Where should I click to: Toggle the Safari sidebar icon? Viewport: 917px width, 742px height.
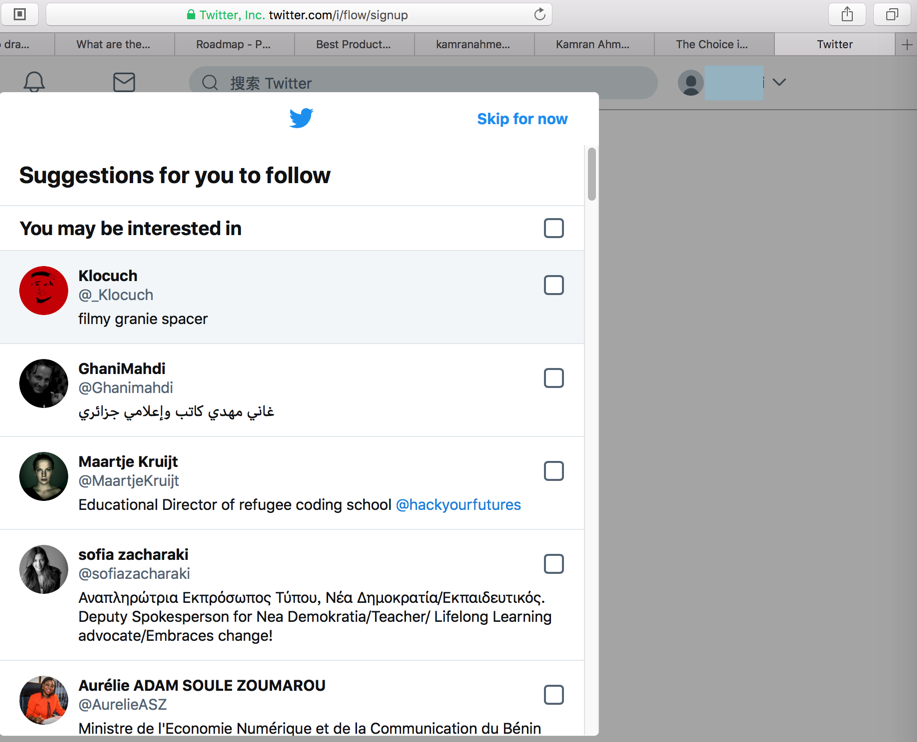click(x=20, y=14)
